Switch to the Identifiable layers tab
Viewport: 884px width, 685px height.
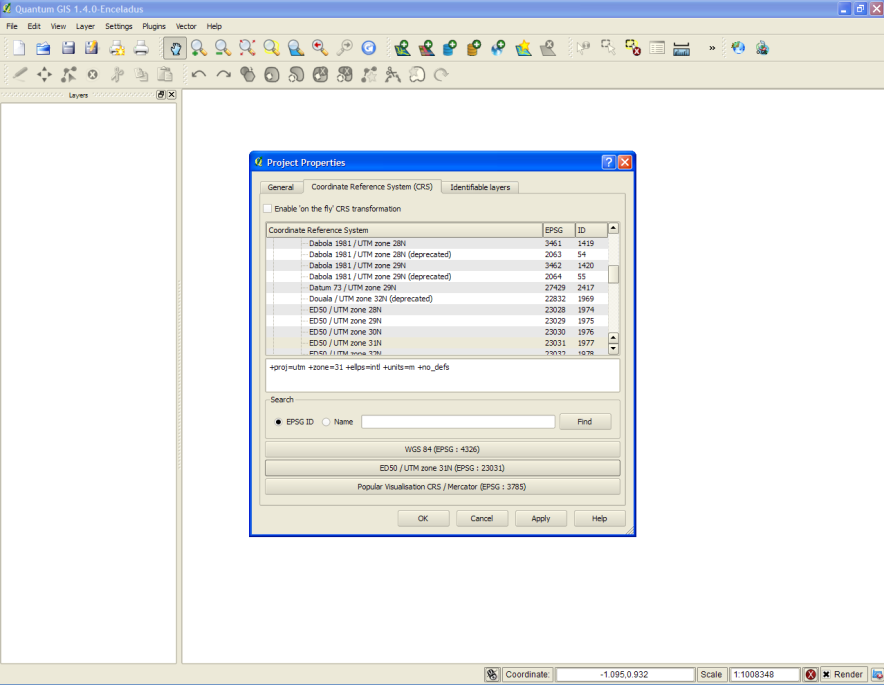pos(480,187)
